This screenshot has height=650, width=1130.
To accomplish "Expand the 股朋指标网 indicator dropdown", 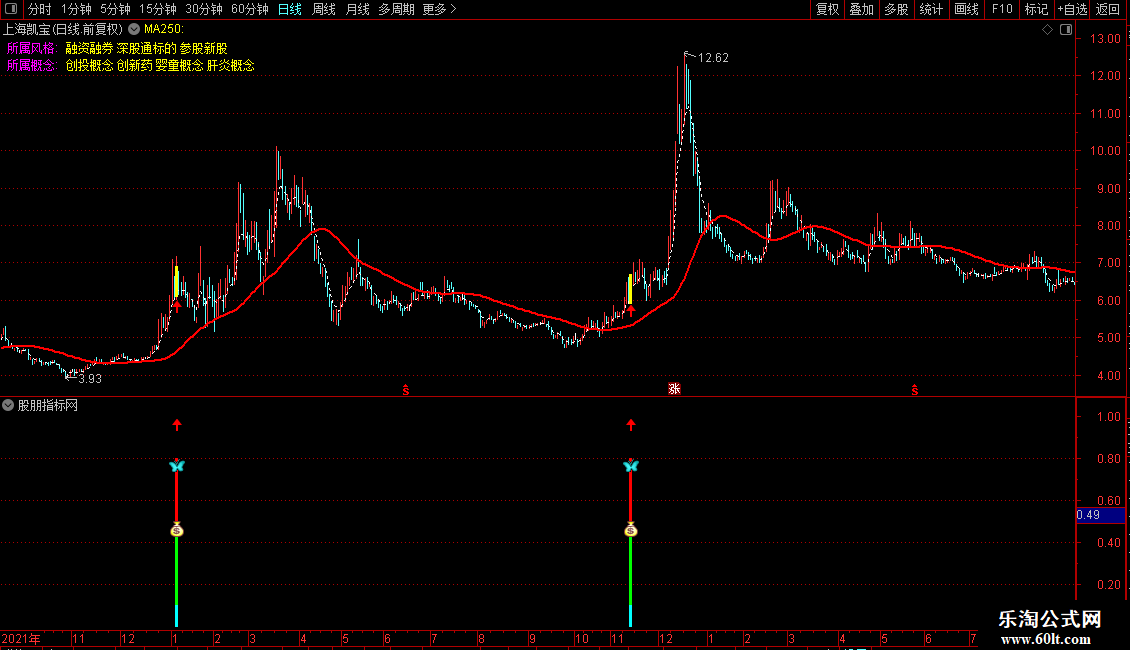I will tap(8, 406).
